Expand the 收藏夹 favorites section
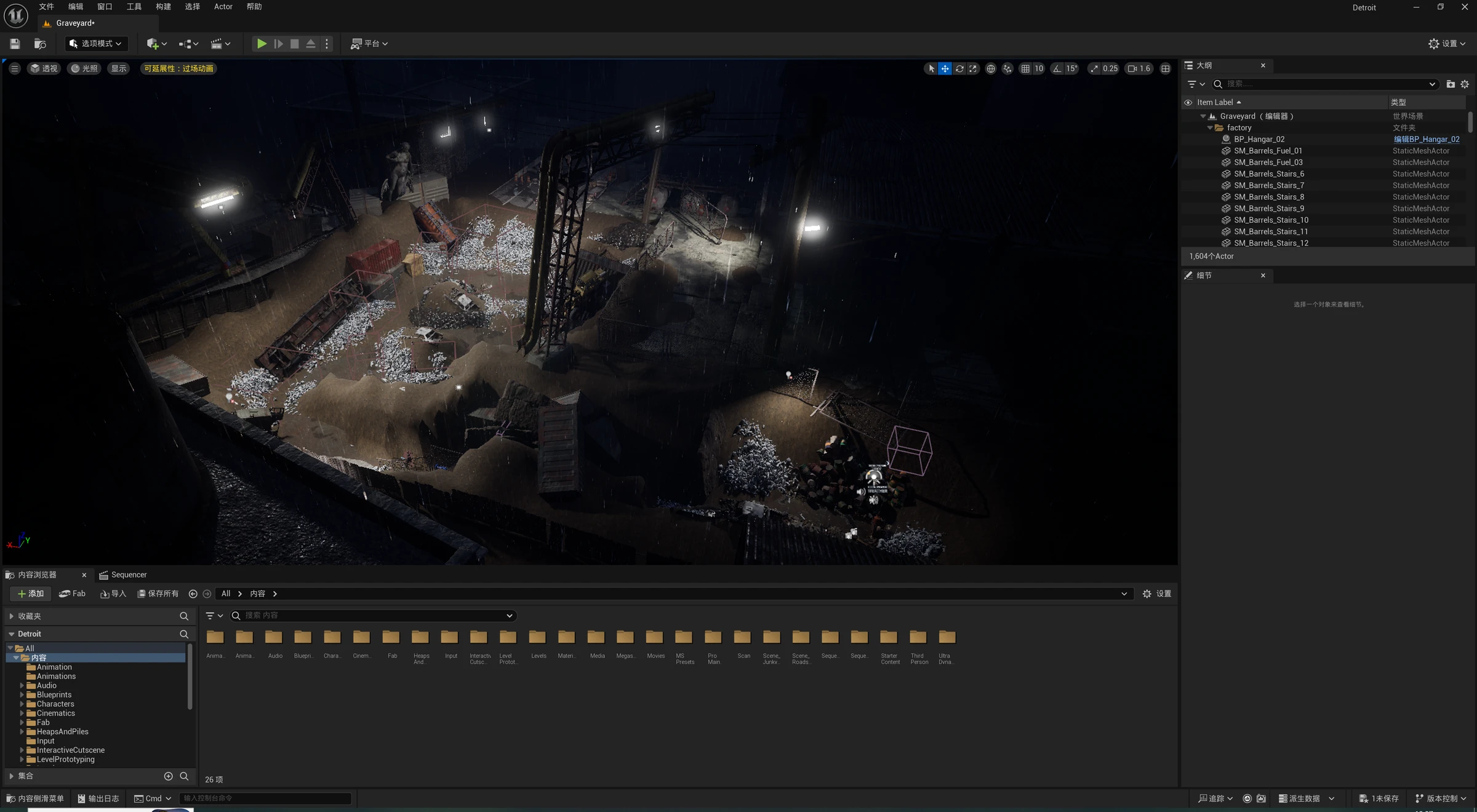 pyautogui.click(x=11, y=616)
